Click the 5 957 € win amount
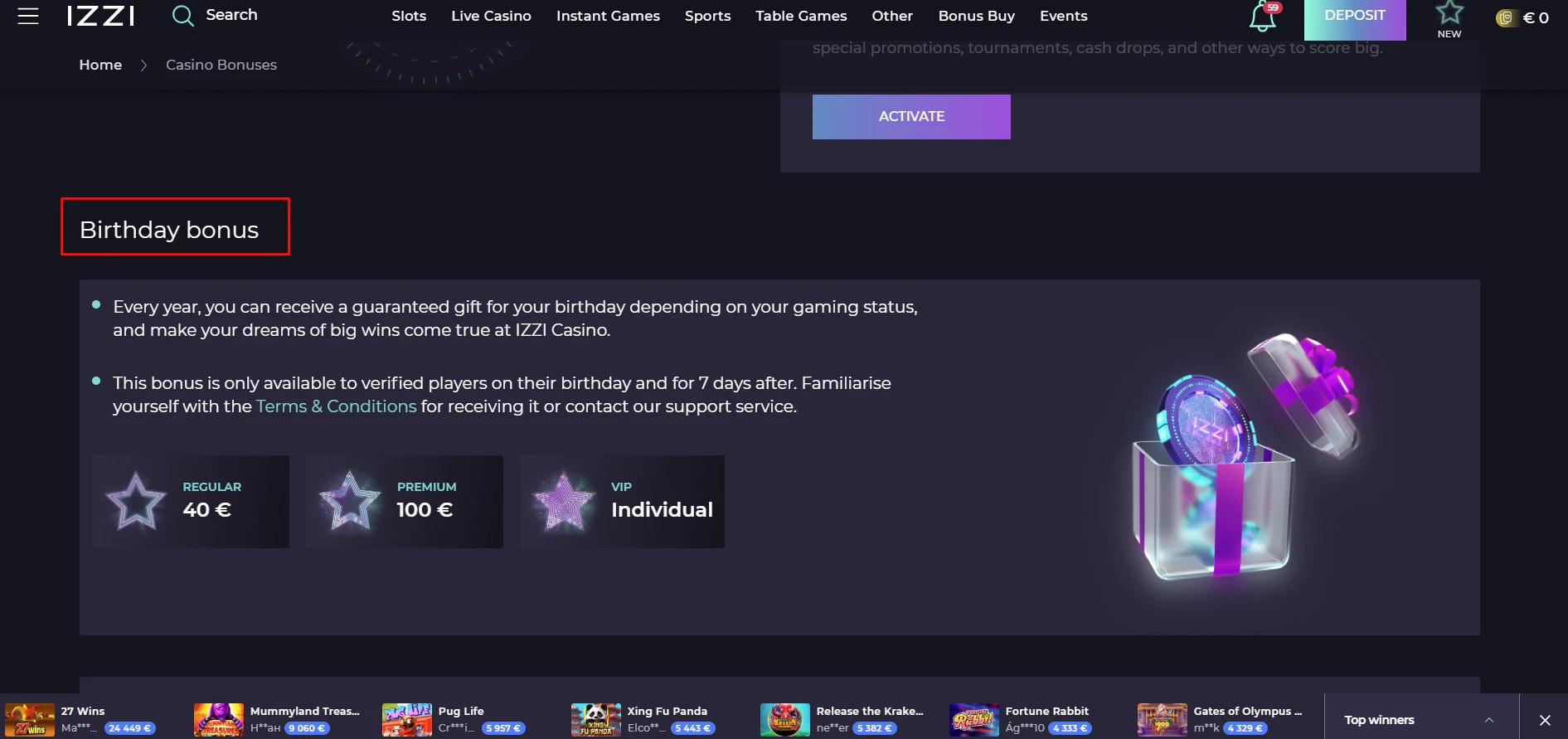The height and width of the screenshot is (739, 1568). pos(503,728)
